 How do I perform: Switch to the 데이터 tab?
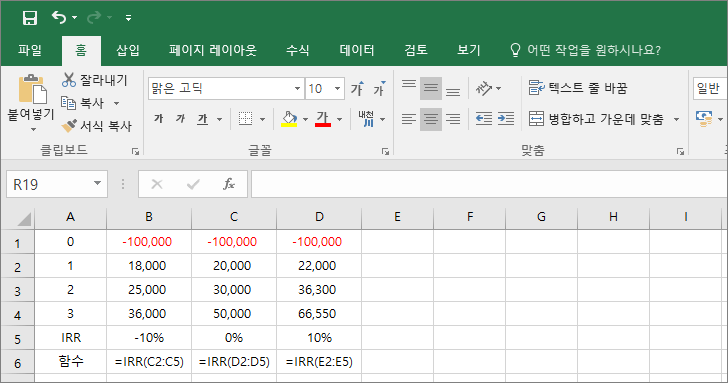(x=357, y=50)
